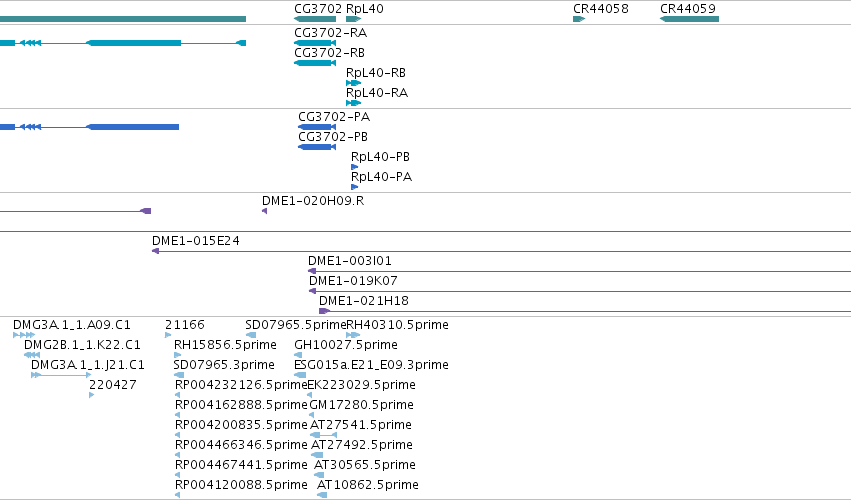851x500 pixels.
Task: Select the AT30565.5prime glyph
Action: click(x=319, y=475)
